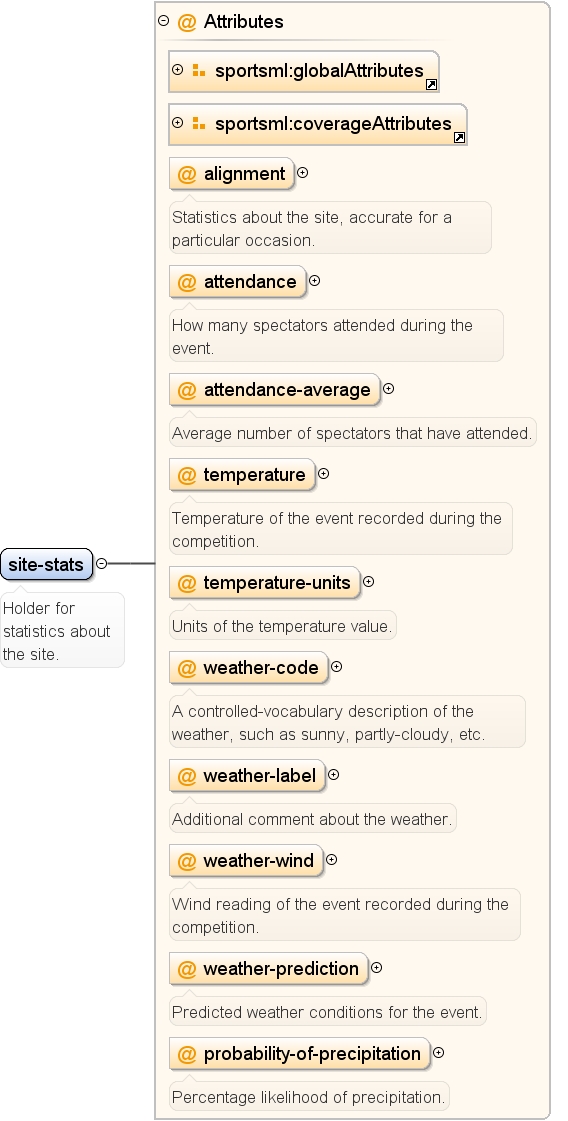Expand attendance-average details plus icon
The width and height of the screenshot is (568, 1121).
coord(388,388)
